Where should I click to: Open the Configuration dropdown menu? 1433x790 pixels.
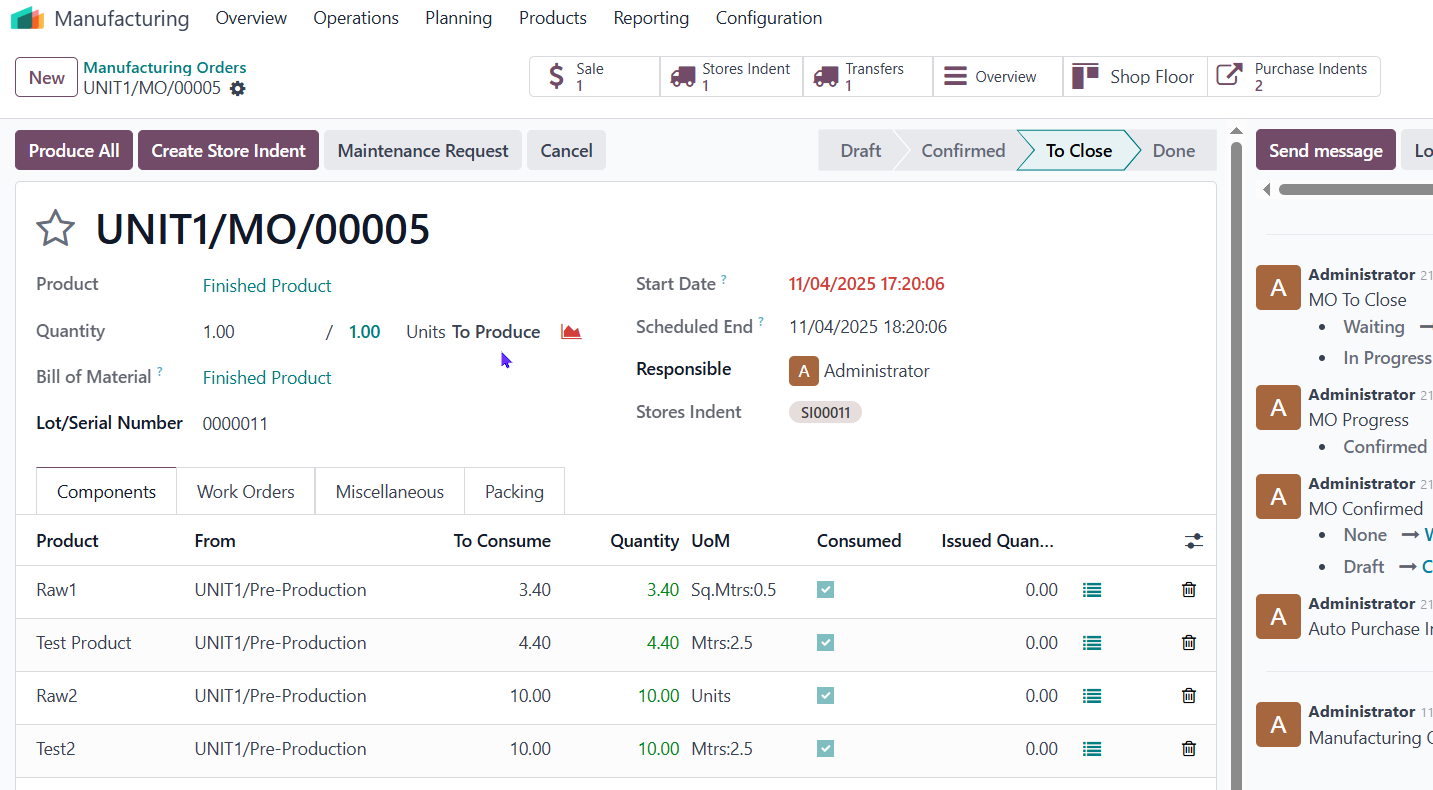pyautogui.click(x=768, y=18)
